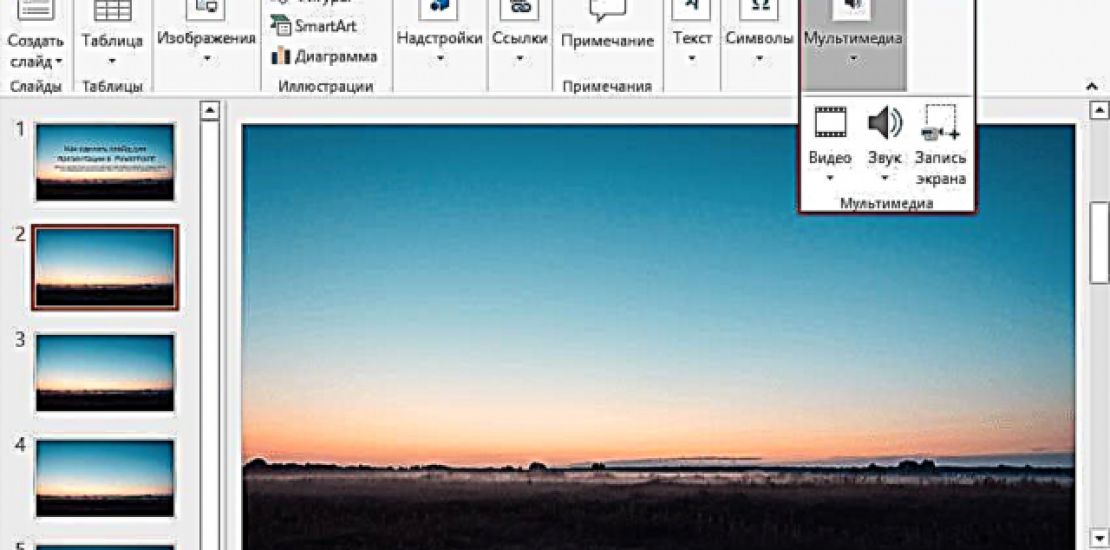
Task: Expand the Символы dropdown
Action: 759,59
